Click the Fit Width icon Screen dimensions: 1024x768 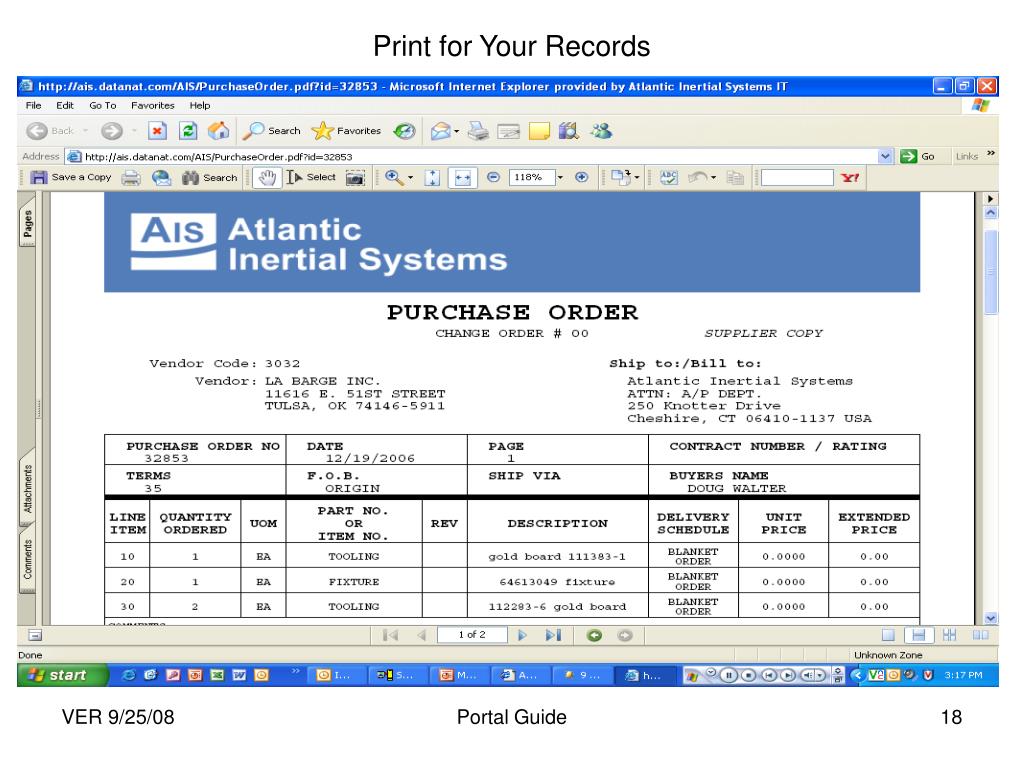tap(462, 178)
